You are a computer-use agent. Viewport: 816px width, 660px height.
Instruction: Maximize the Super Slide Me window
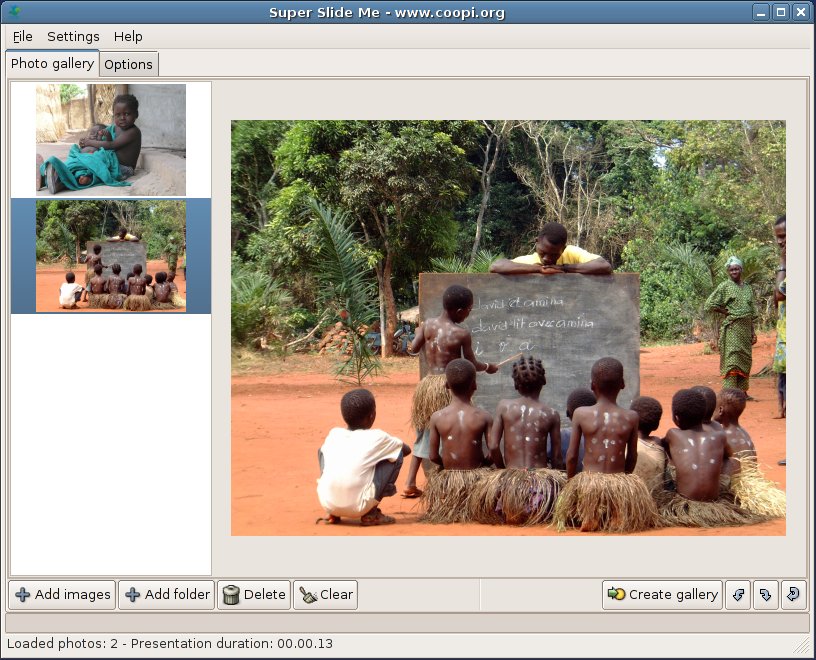(782, 12)
